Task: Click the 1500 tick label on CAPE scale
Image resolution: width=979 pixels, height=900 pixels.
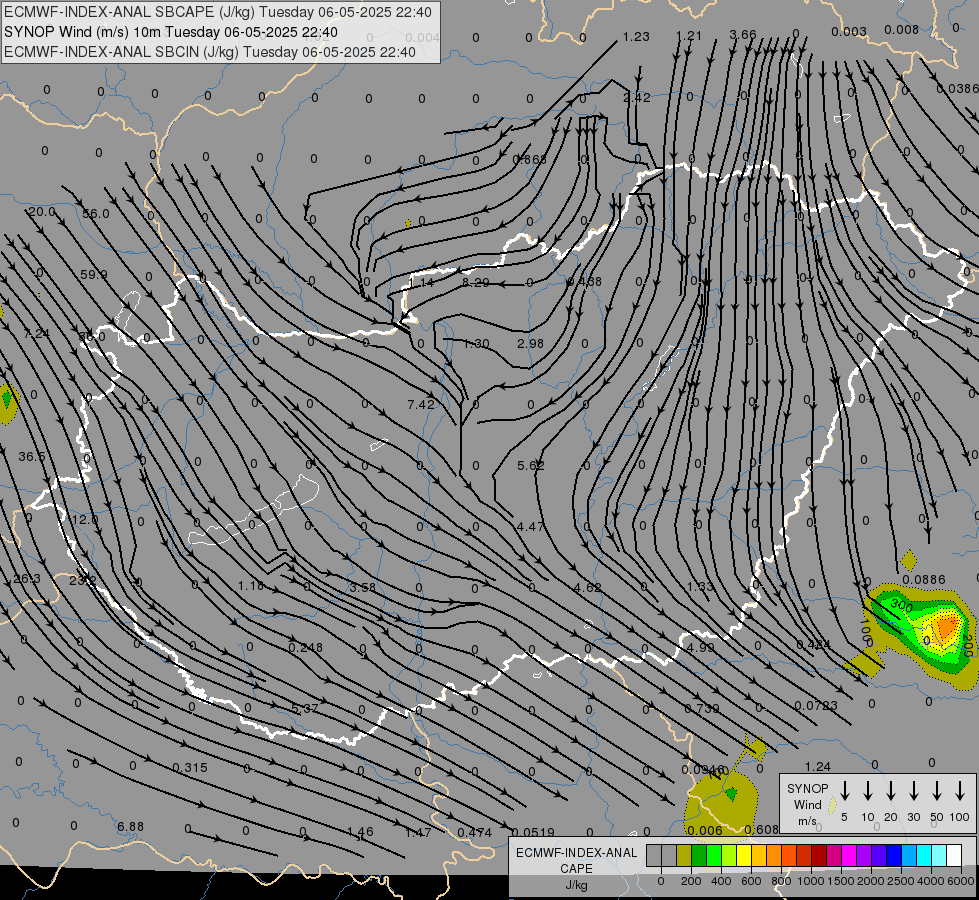Action: [840, 881]
